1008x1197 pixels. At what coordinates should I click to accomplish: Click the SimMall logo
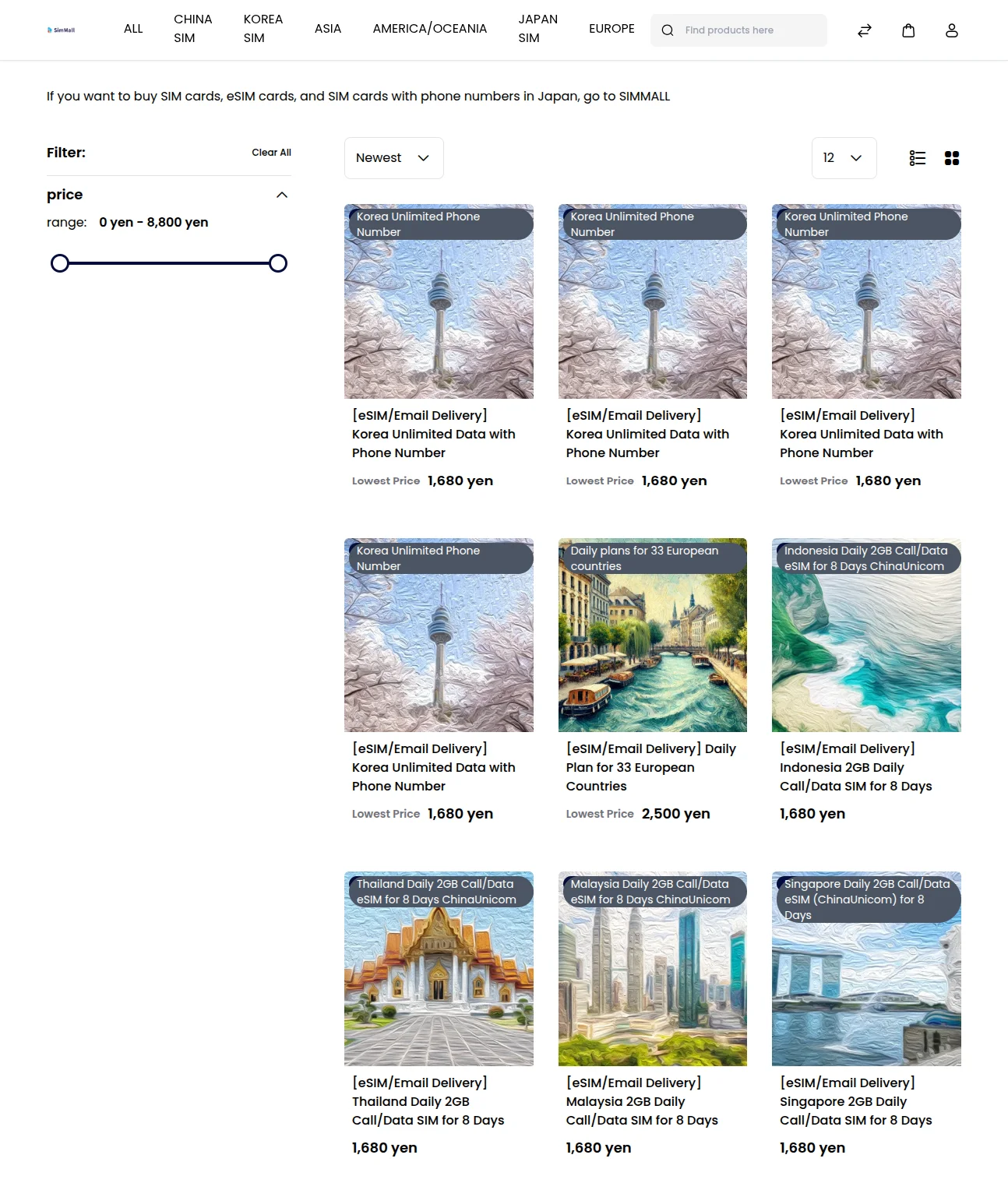[62, 30]
